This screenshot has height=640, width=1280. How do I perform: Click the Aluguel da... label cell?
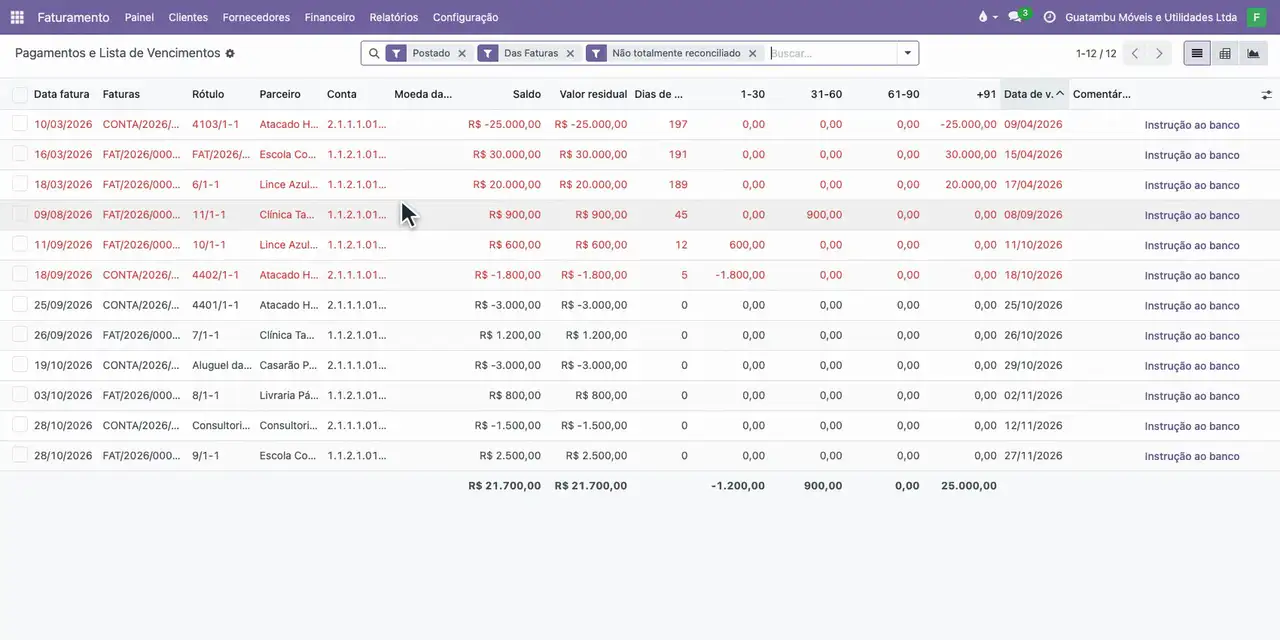pos(222,365)
